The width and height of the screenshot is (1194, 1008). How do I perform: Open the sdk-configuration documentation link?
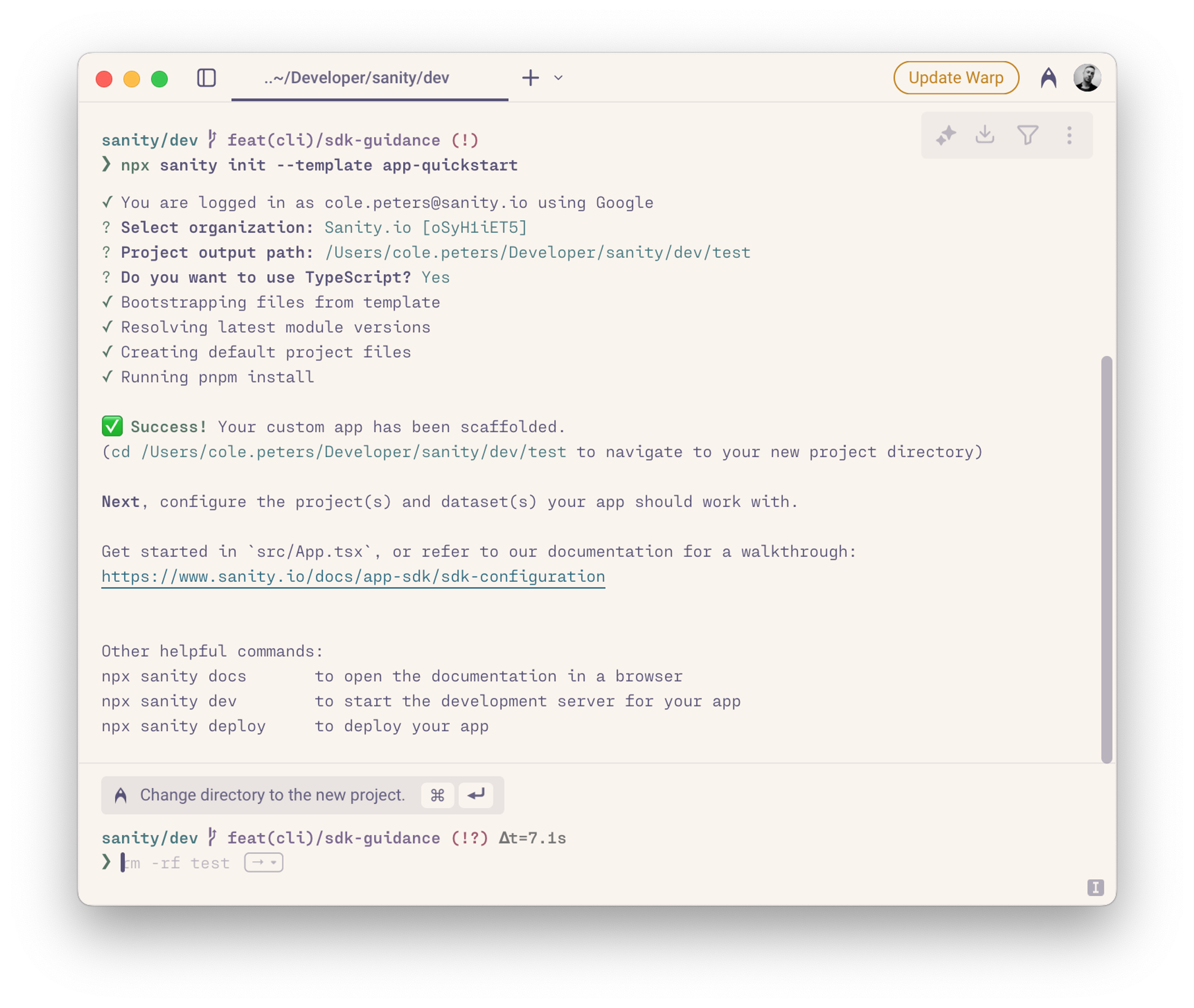pos(353,577)
